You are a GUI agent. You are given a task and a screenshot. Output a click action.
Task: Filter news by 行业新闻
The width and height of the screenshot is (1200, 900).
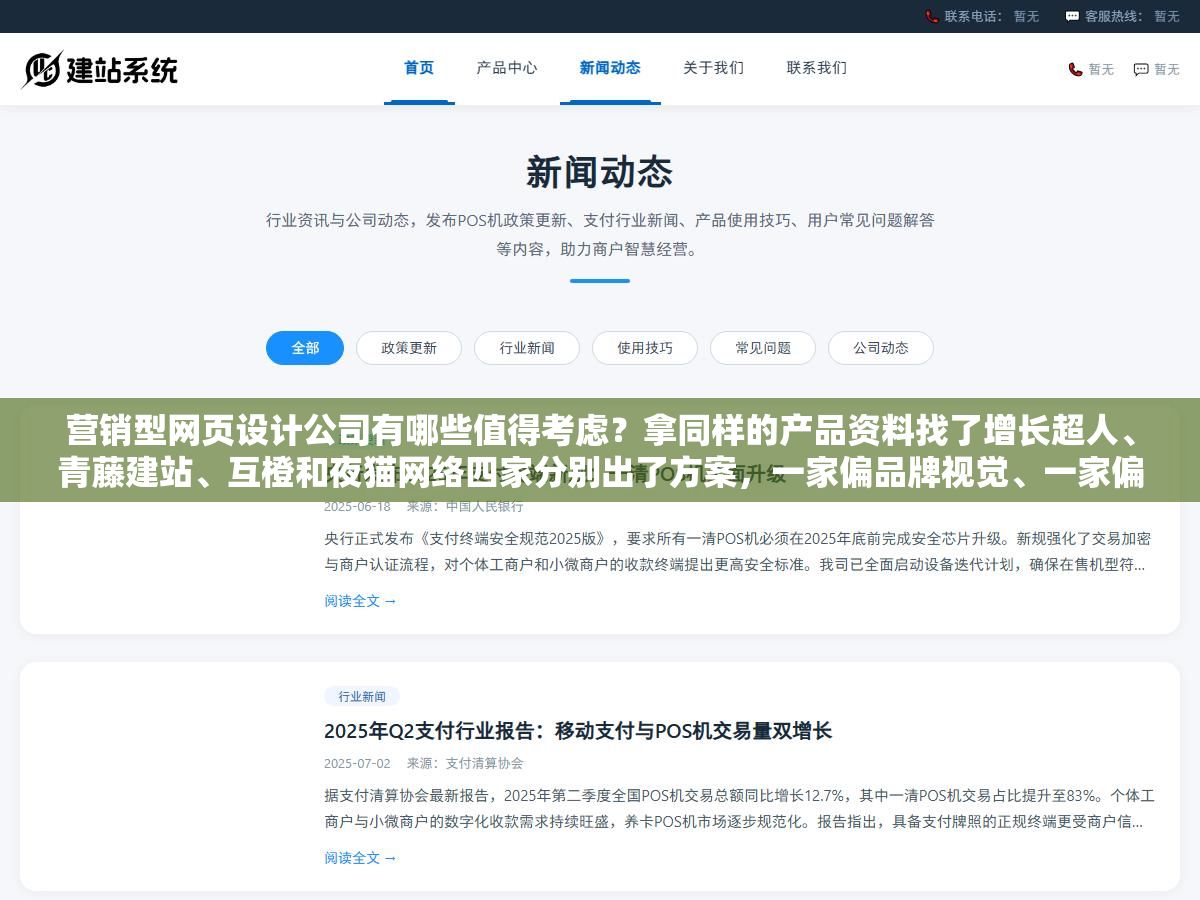[x=527, y=348]
